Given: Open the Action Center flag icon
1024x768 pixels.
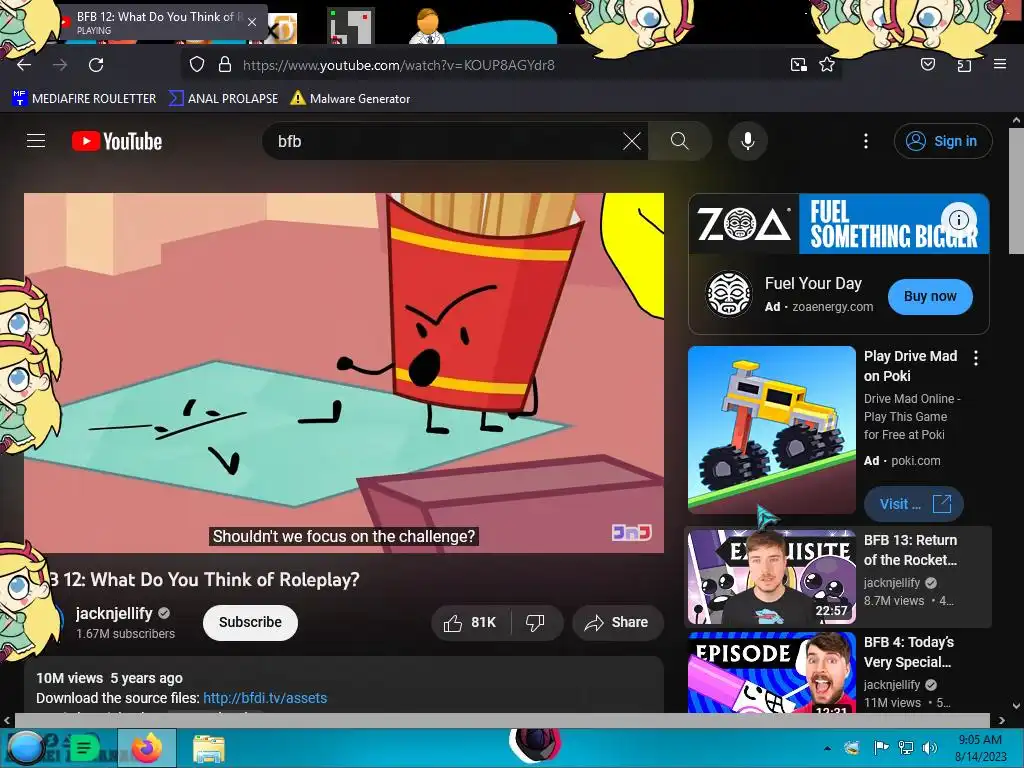Looking at the screenshot, I should 881,748.
